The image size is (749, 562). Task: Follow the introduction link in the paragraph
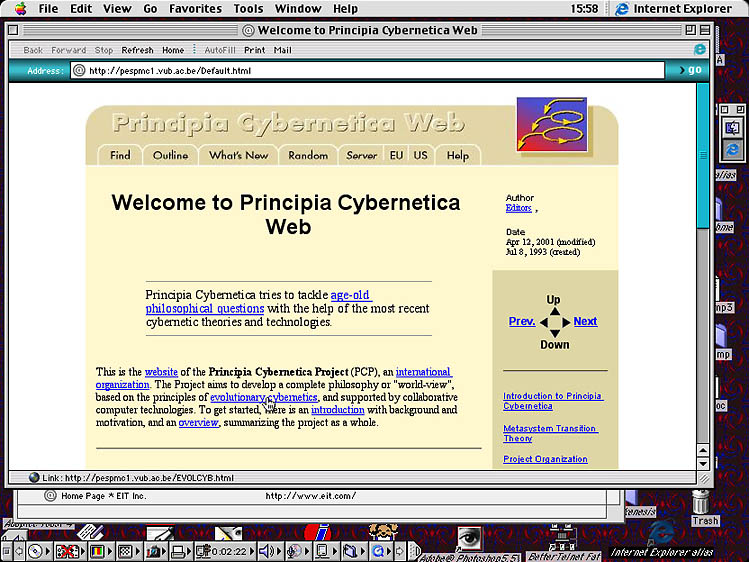tap(338, 410)
